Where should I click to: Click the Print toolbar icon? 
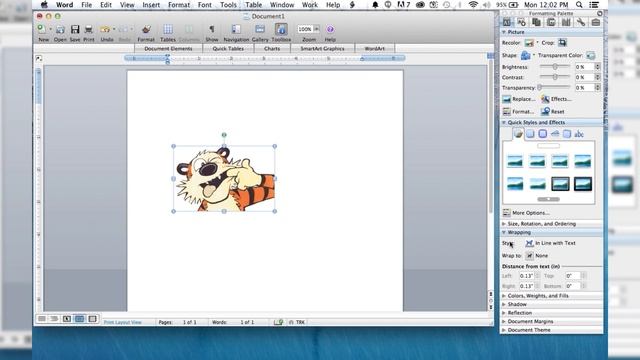click(x=89, y=29)
